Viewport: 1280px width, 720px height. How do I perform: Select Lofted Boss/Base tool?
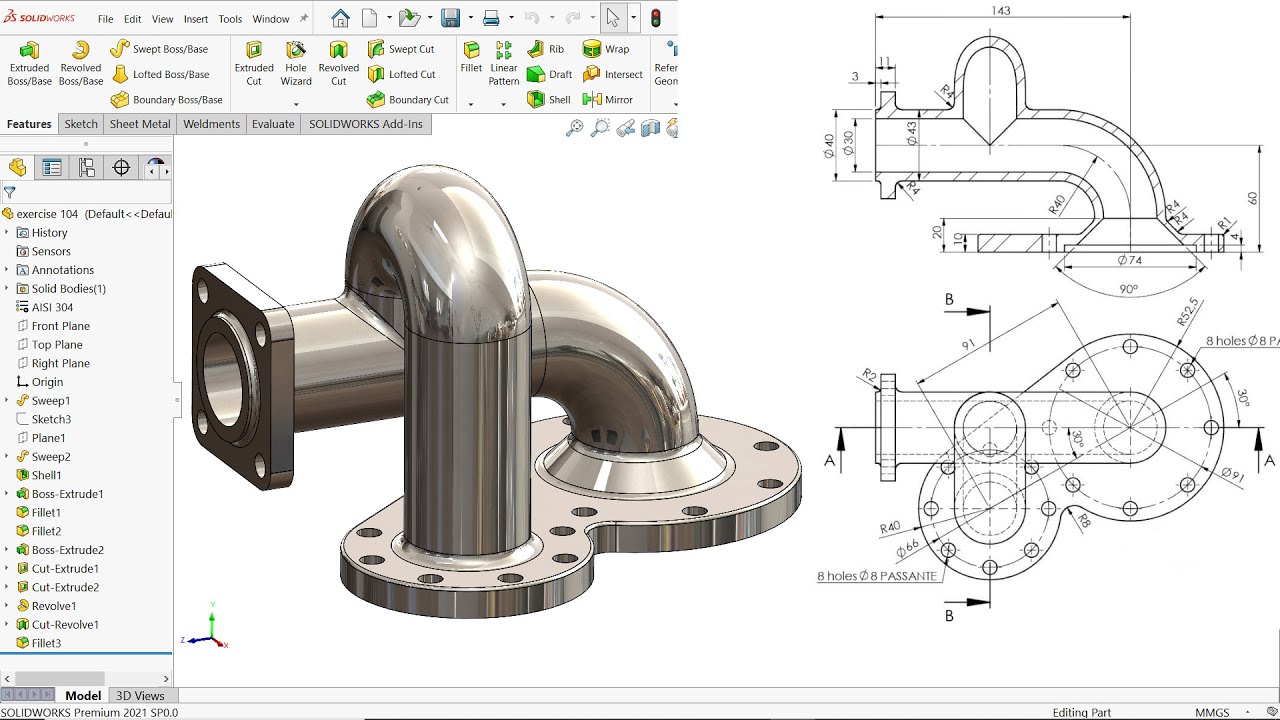(x=159, y=74)
